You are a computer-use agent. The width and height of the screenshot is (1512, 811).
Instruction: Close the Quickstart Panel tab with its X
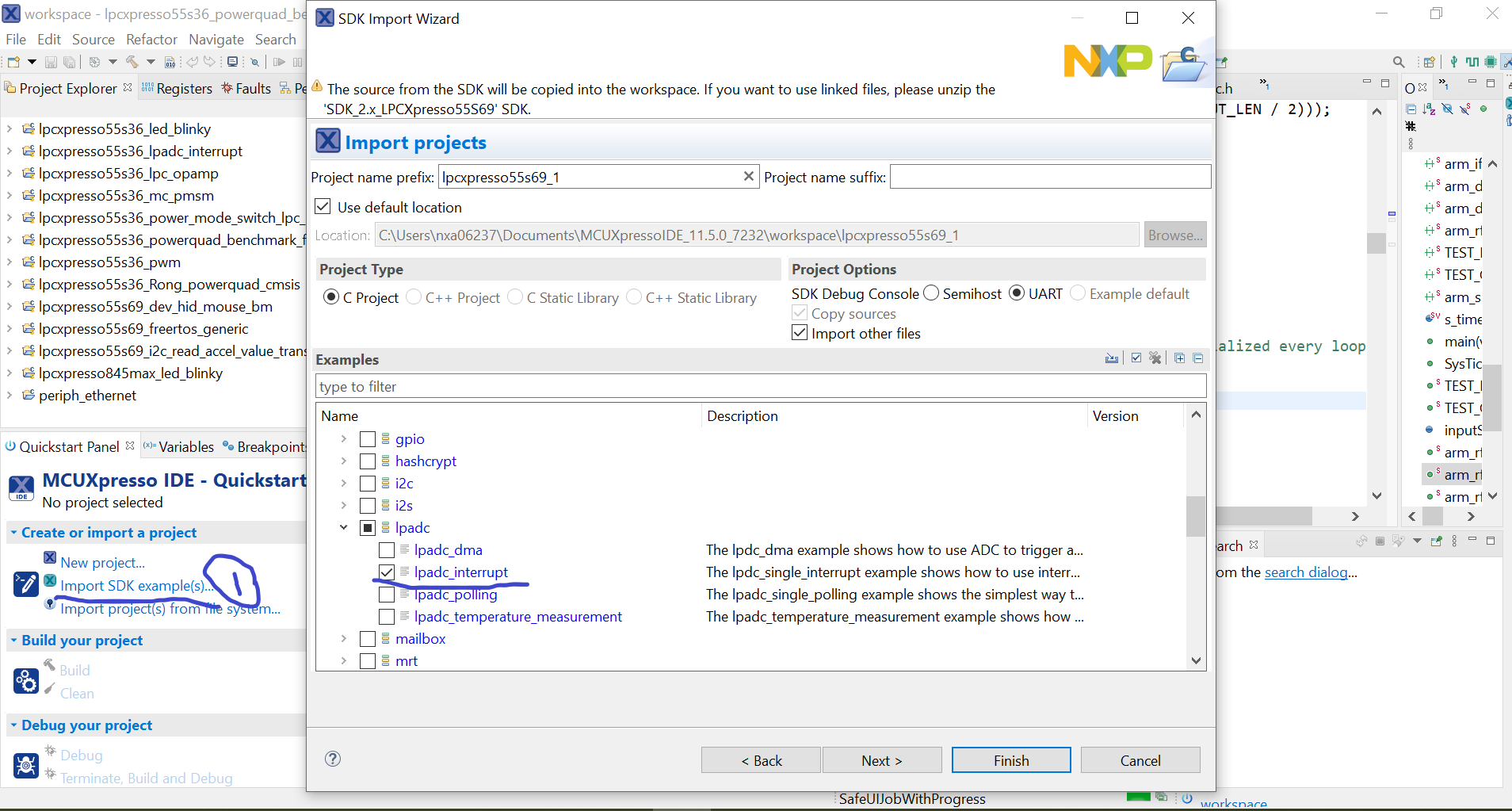(x=130, y=446)
